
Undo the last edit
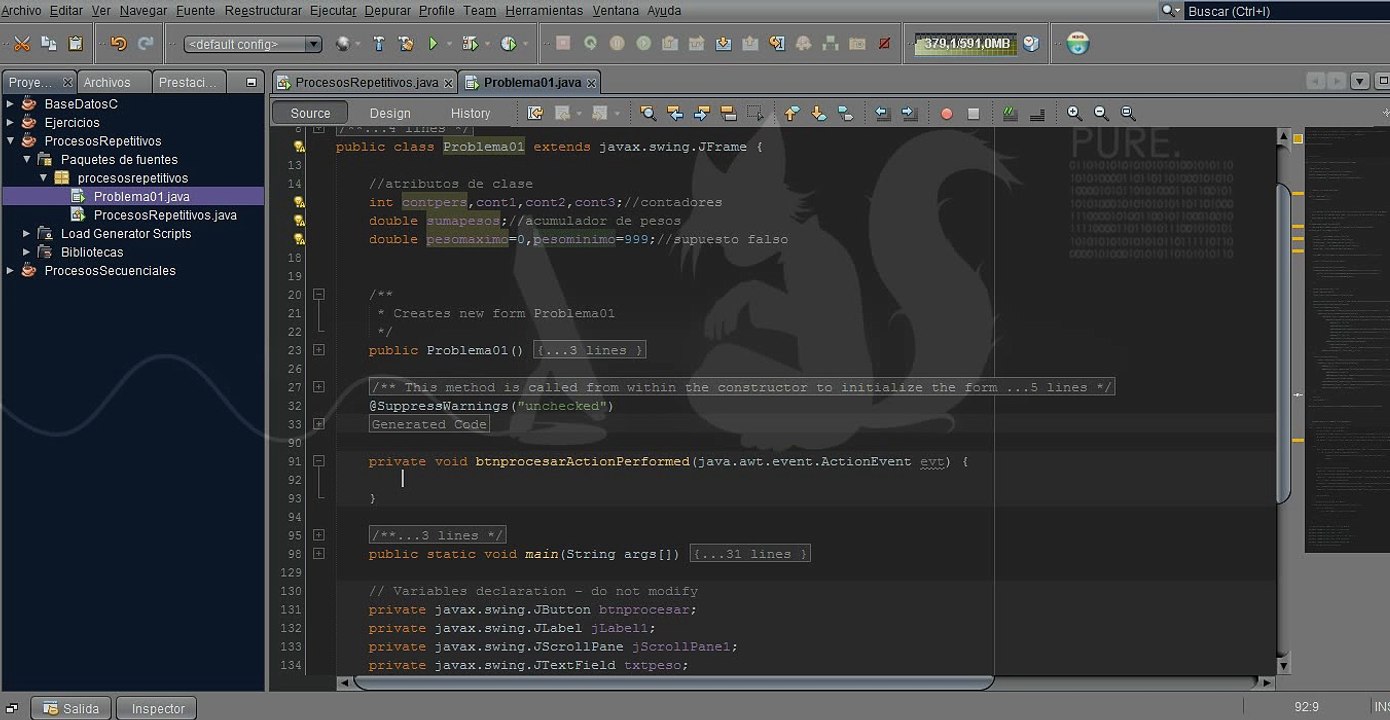119,44
